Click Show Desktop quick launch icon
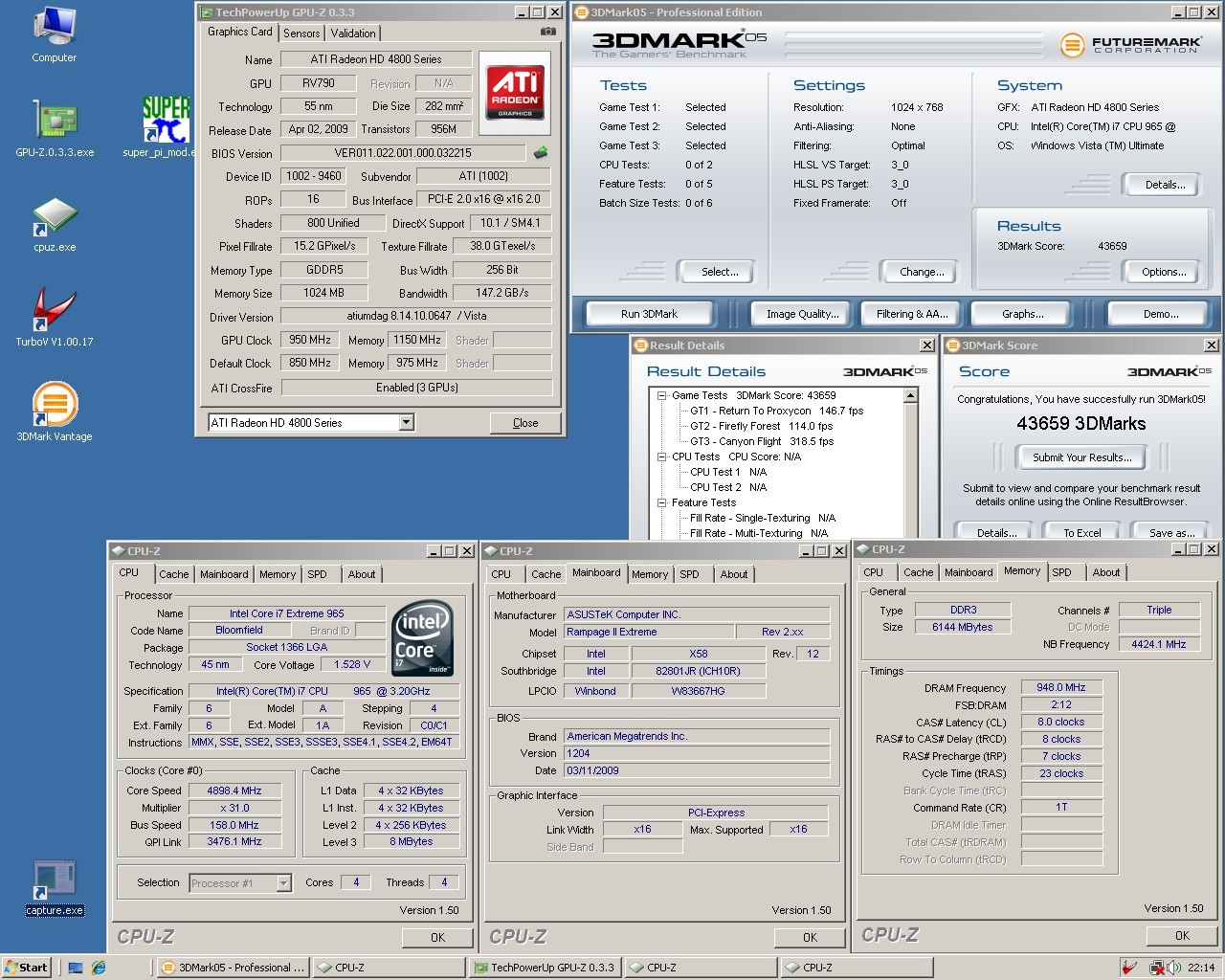 point(76,968)
